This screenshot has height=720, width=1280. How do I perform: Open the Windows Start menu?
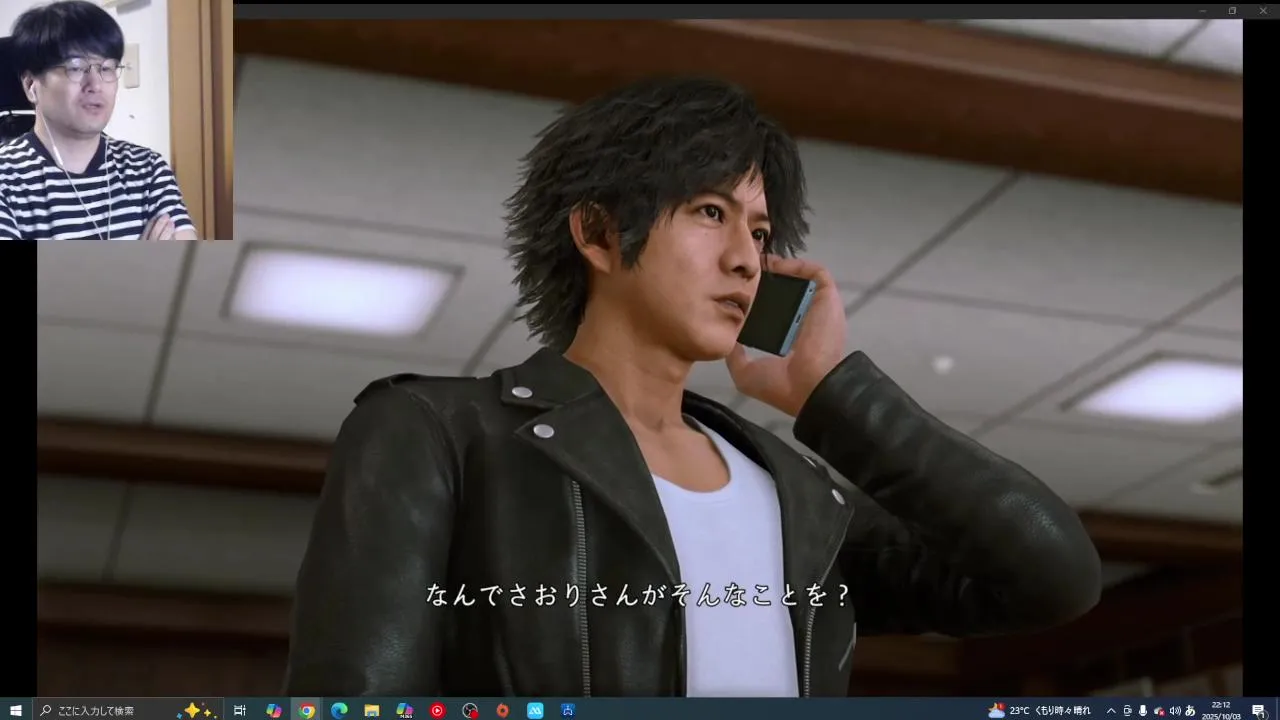pos(15,710)
